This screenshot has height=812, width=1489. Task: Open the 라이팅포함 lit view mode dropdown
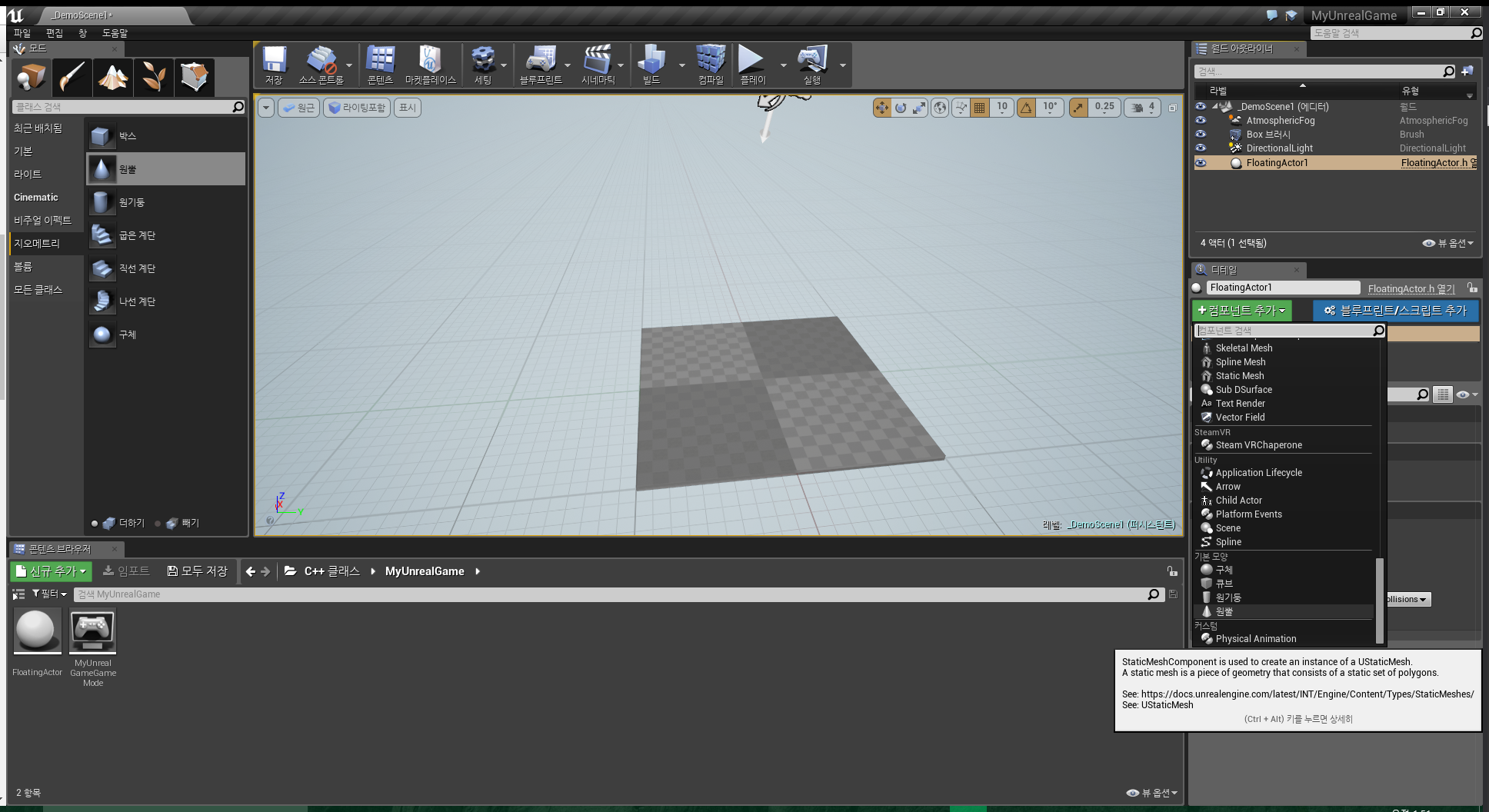pyautogui.click(x=357, y=108)
